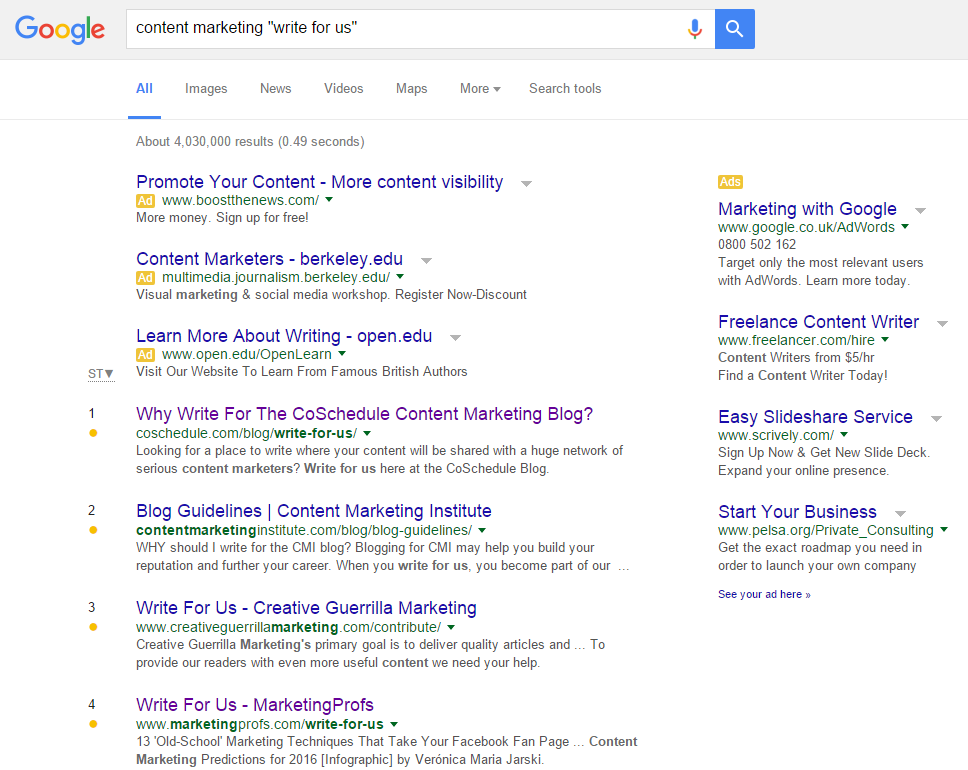Expand the More search categories menu

(480, 89)
